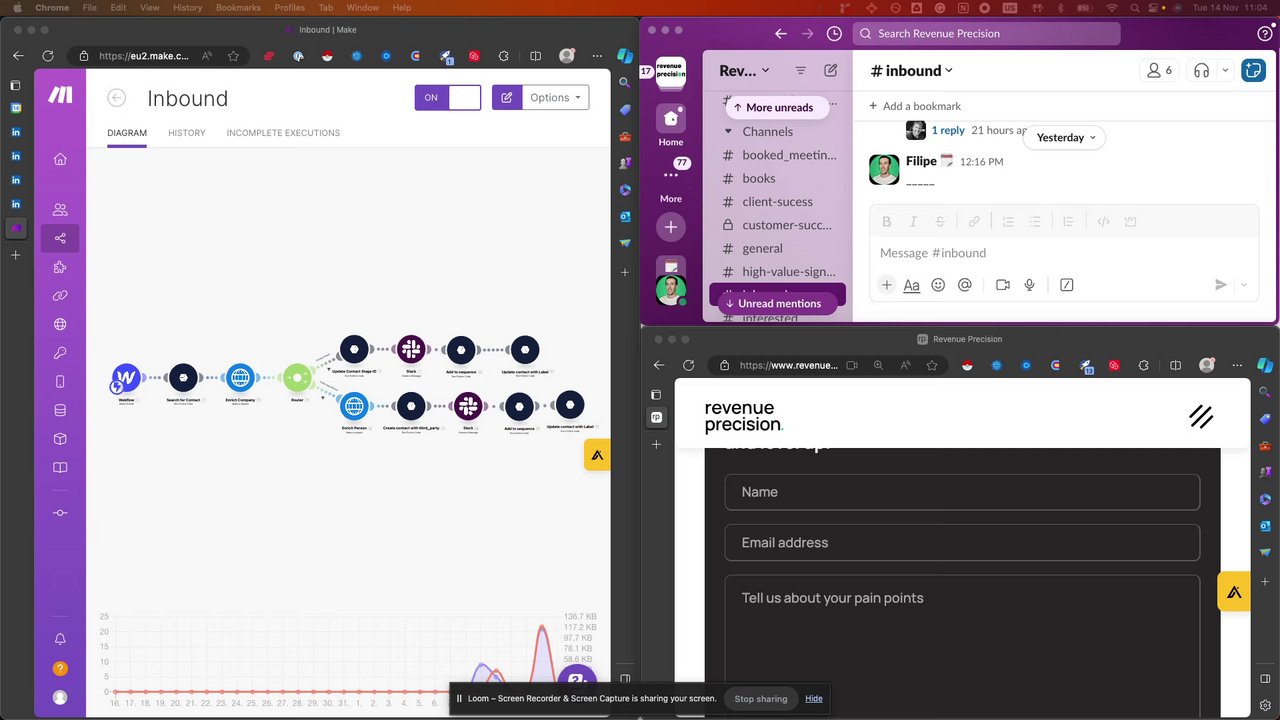Click the More unreads button in Slack
Screen dimensions: 1280x720
[777, 107]
